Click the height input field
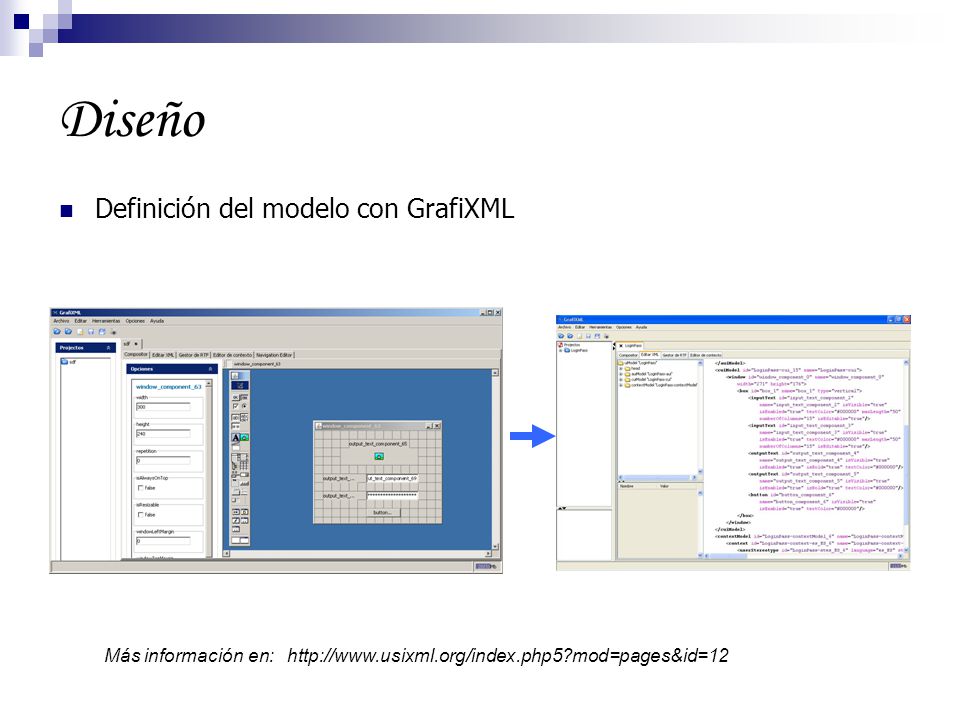The width and height of the screenshot is (960, 720). click(163, 433)
